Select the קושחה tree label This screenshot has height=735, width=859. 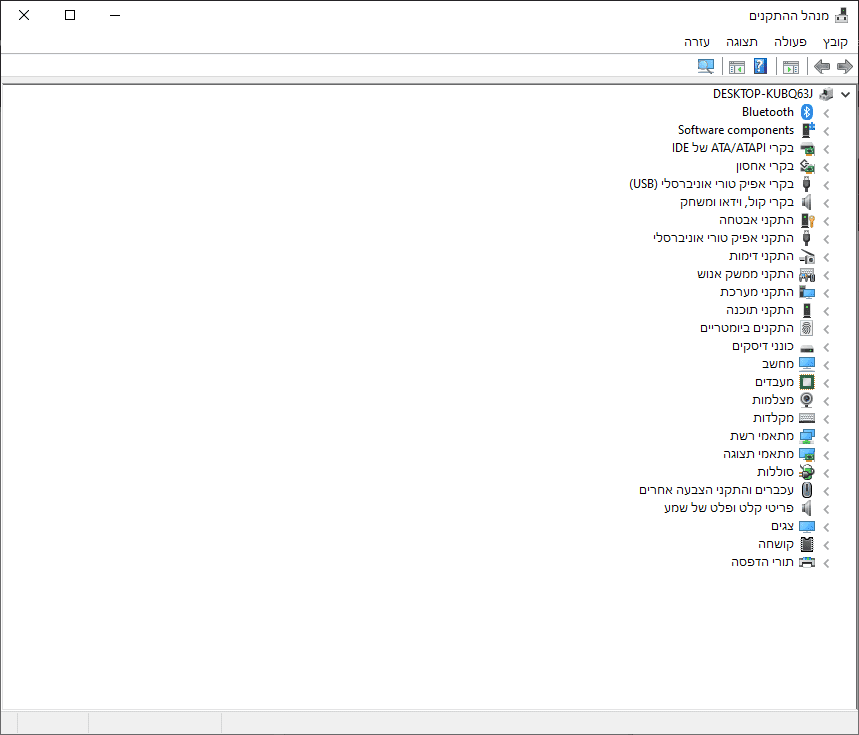pyautogui.click(x=776, y=544)
